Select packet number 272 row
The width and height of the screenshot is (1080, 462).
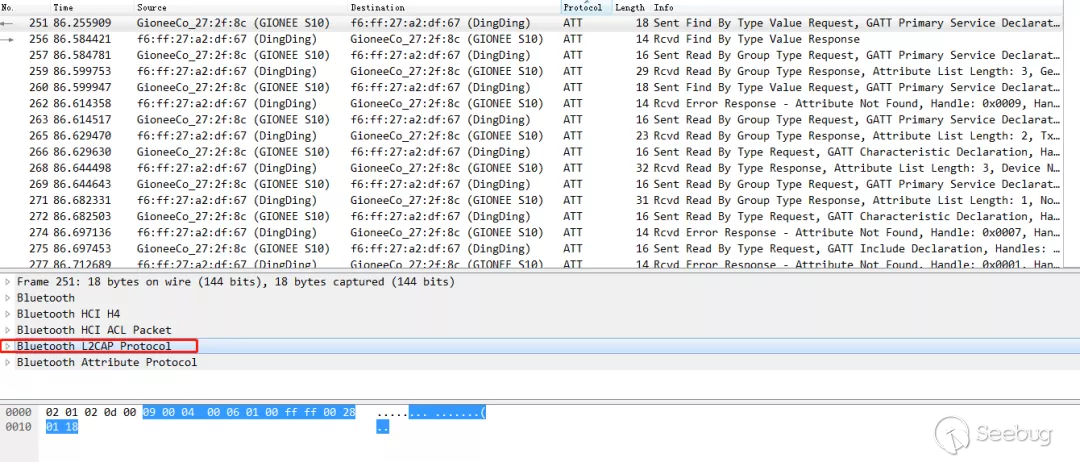pos(532,216)
